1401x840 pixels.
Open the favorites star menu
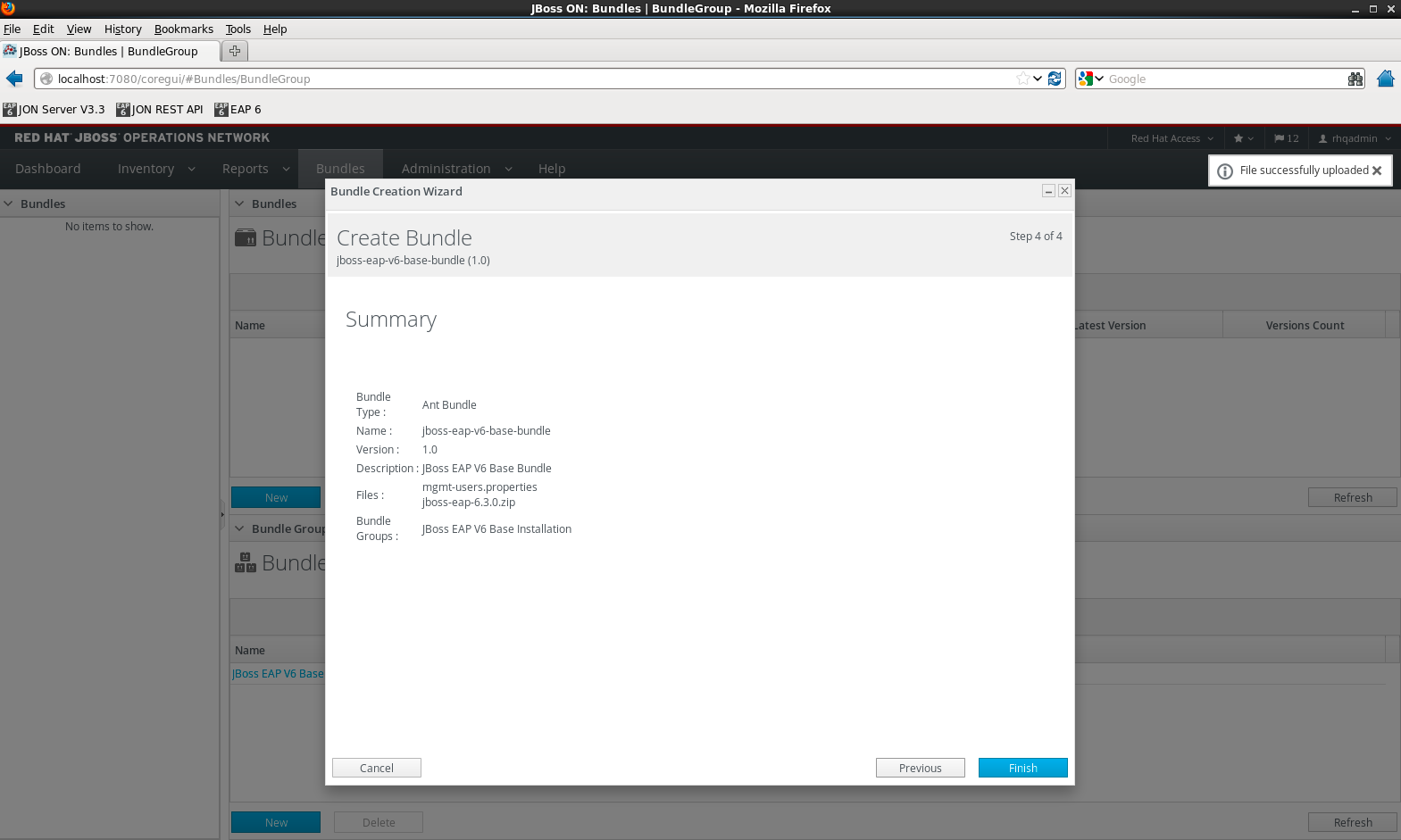tap(1244, 138)
